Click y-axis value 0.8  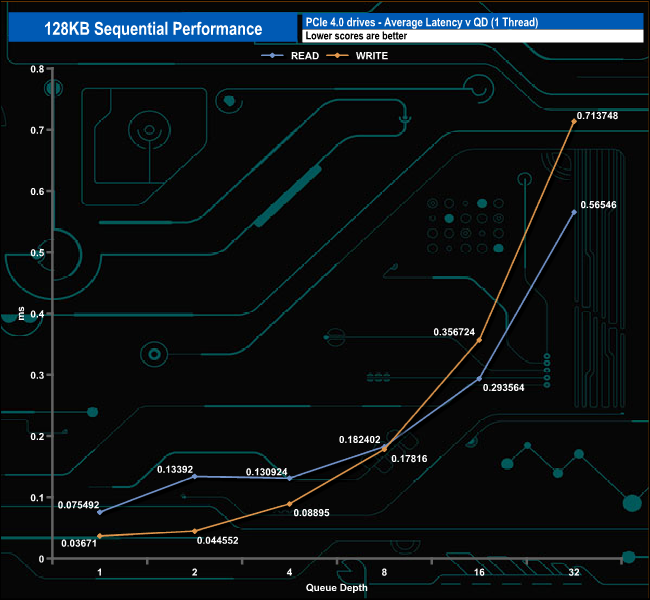tap(37, 69)
